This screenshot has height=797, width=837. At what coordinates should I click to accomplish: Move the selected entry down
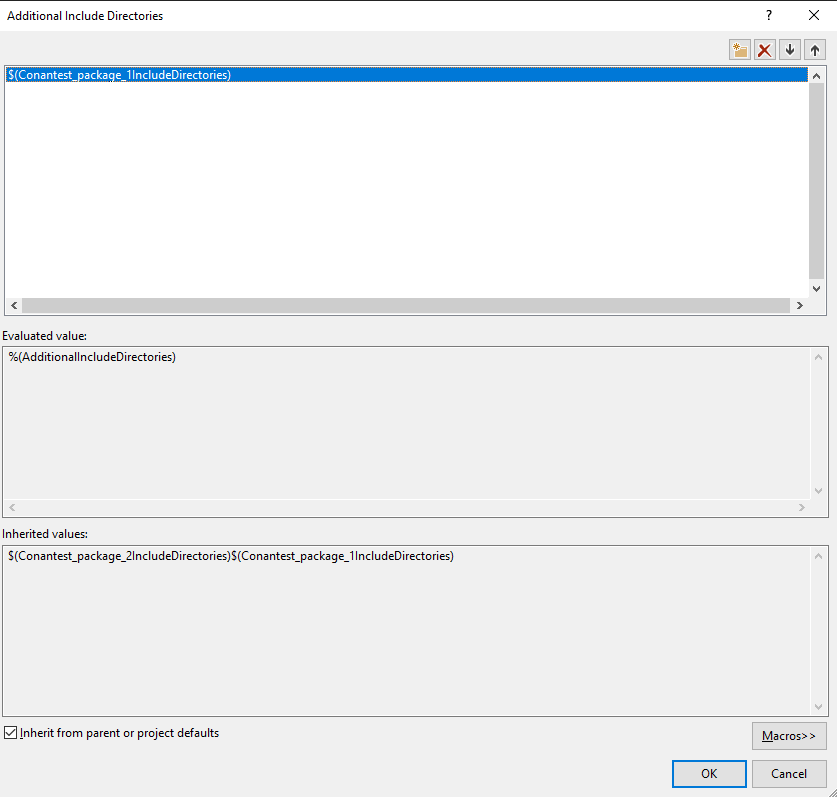pos(790,49)
